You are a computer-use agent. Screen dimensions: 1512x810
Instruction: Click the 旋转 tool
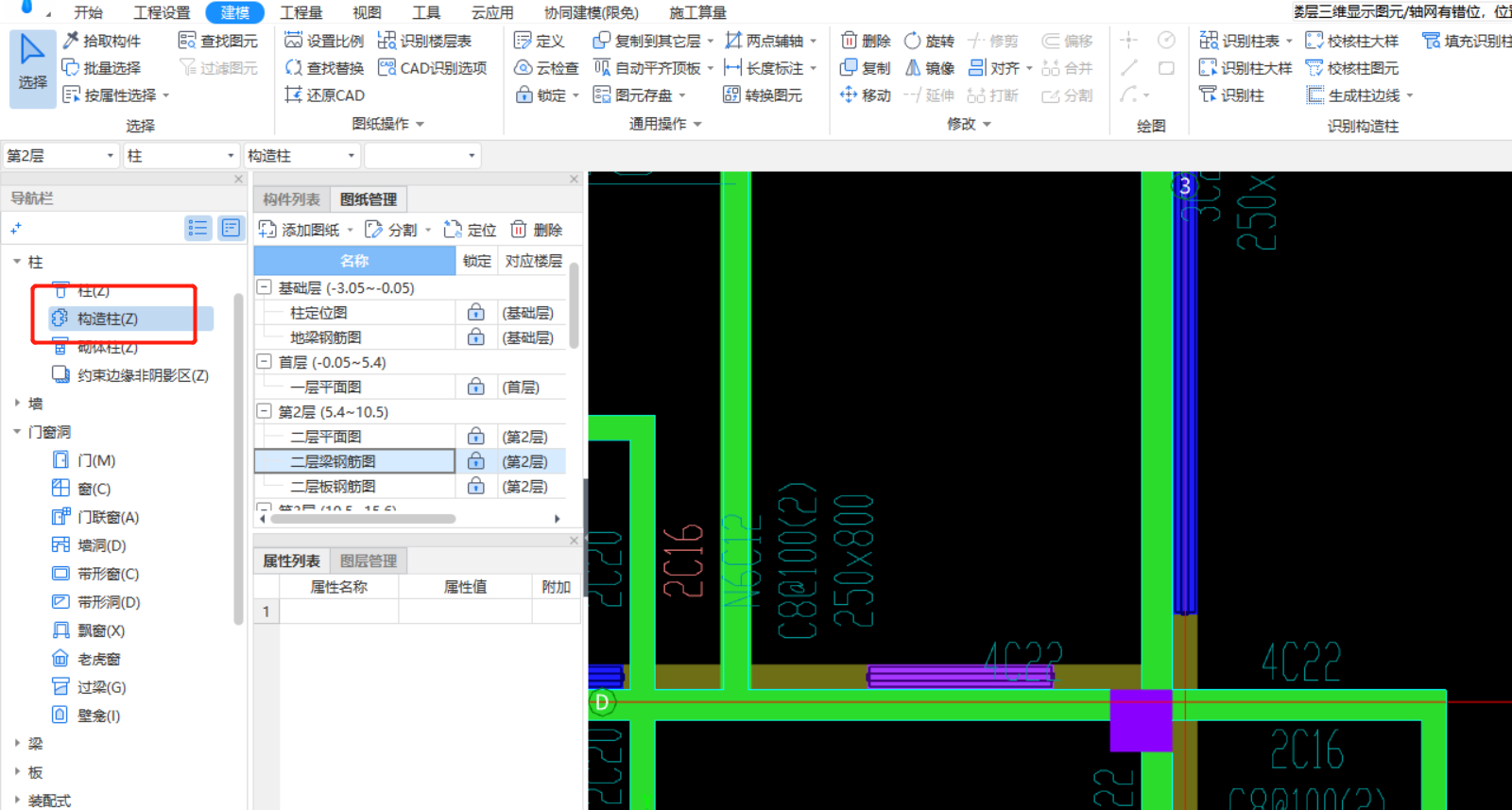929,41
